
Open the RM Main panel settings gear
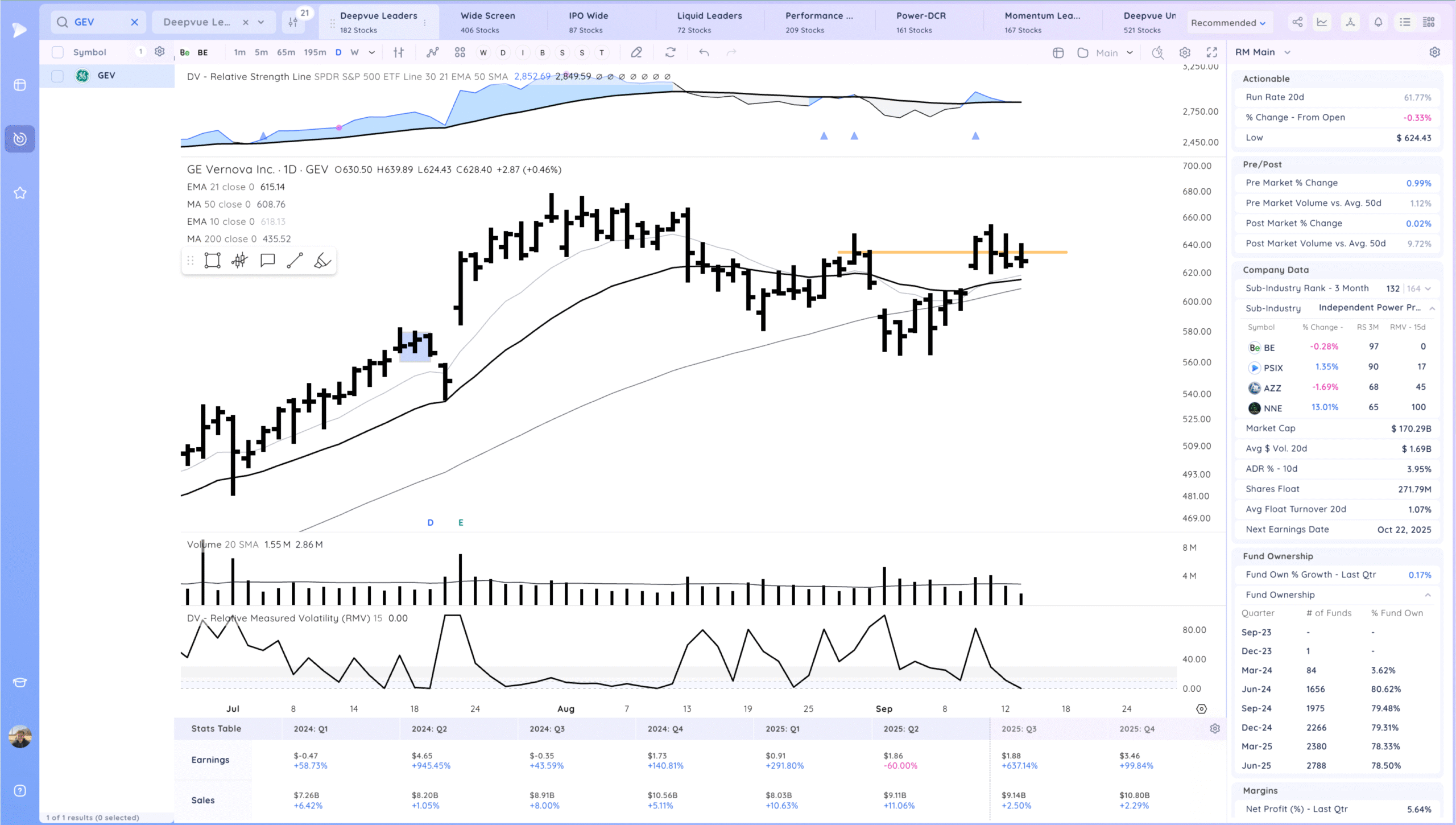coord(1435,52)
